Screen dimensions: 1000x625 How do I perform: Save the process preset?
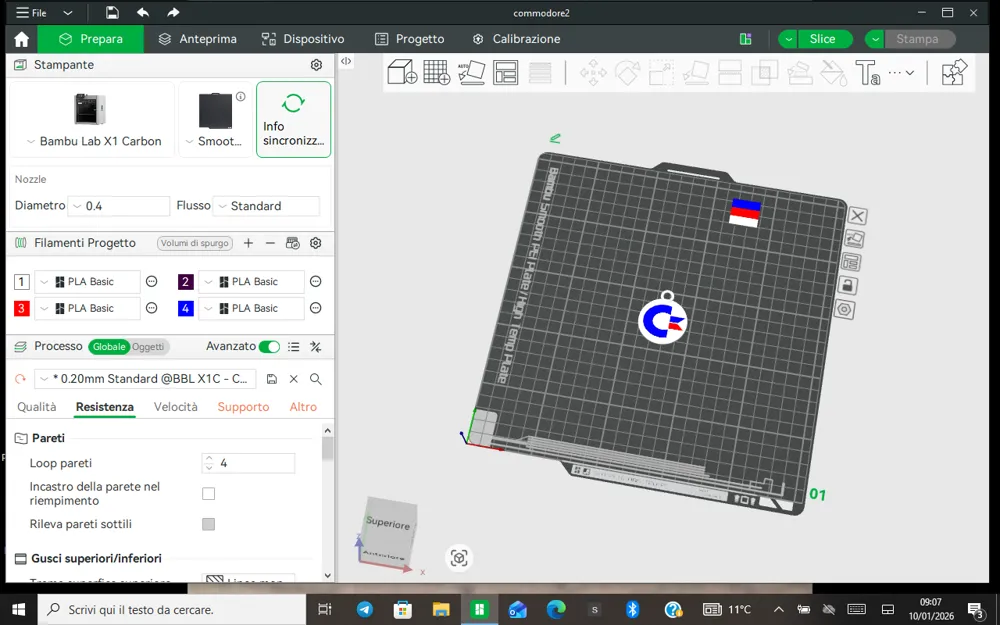[x=272, y=379]
